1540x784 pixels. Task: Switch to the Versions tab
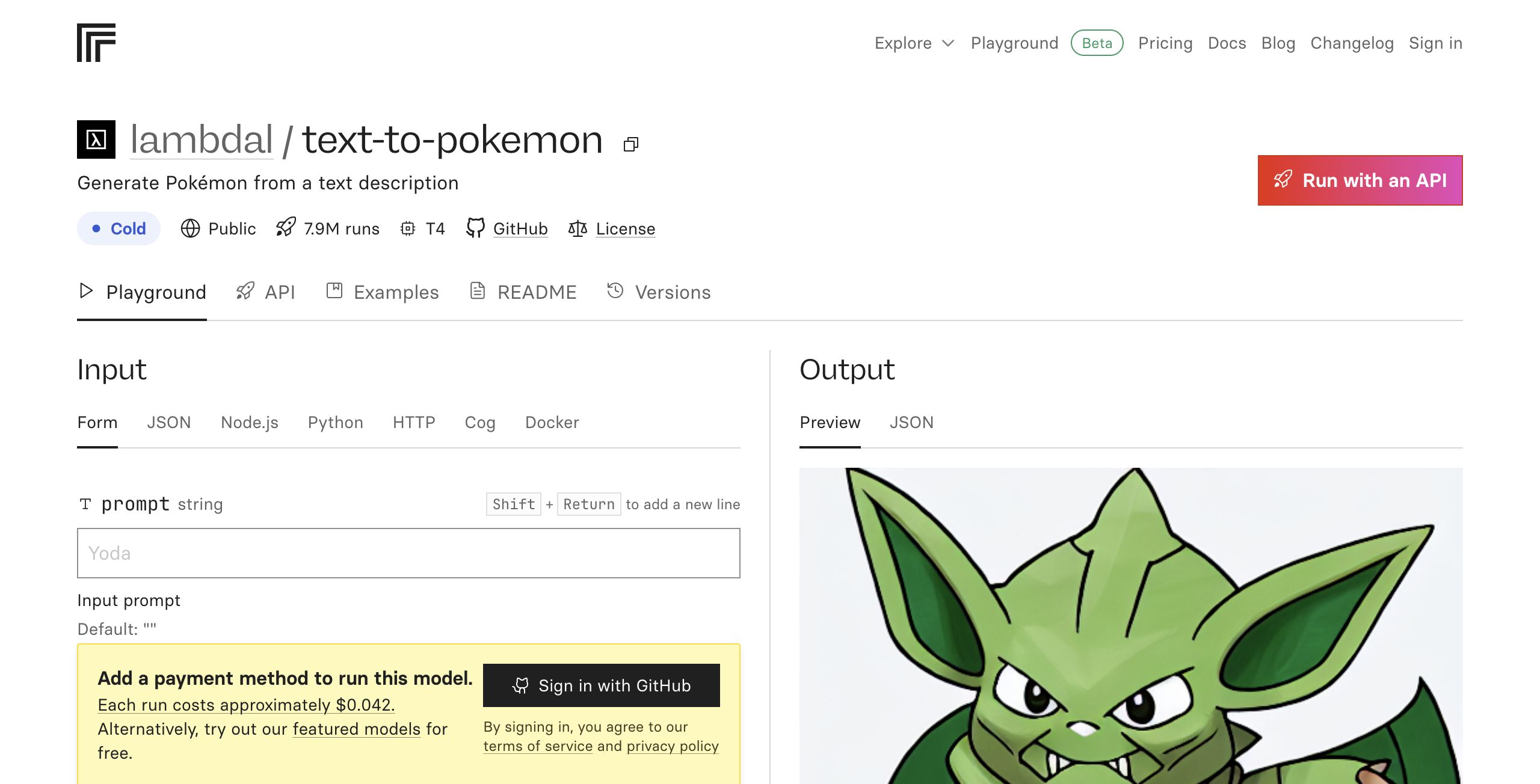[659, 292]
